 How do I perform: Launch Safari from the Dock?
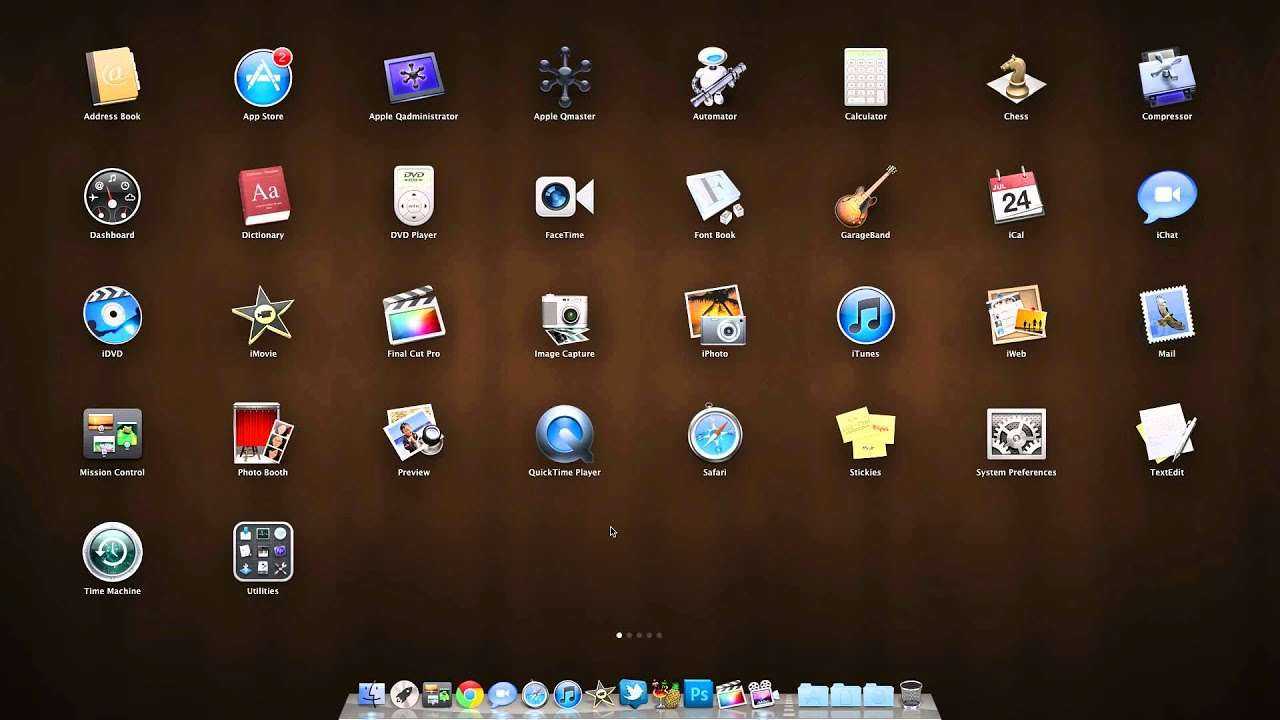(x=535, y=694)
